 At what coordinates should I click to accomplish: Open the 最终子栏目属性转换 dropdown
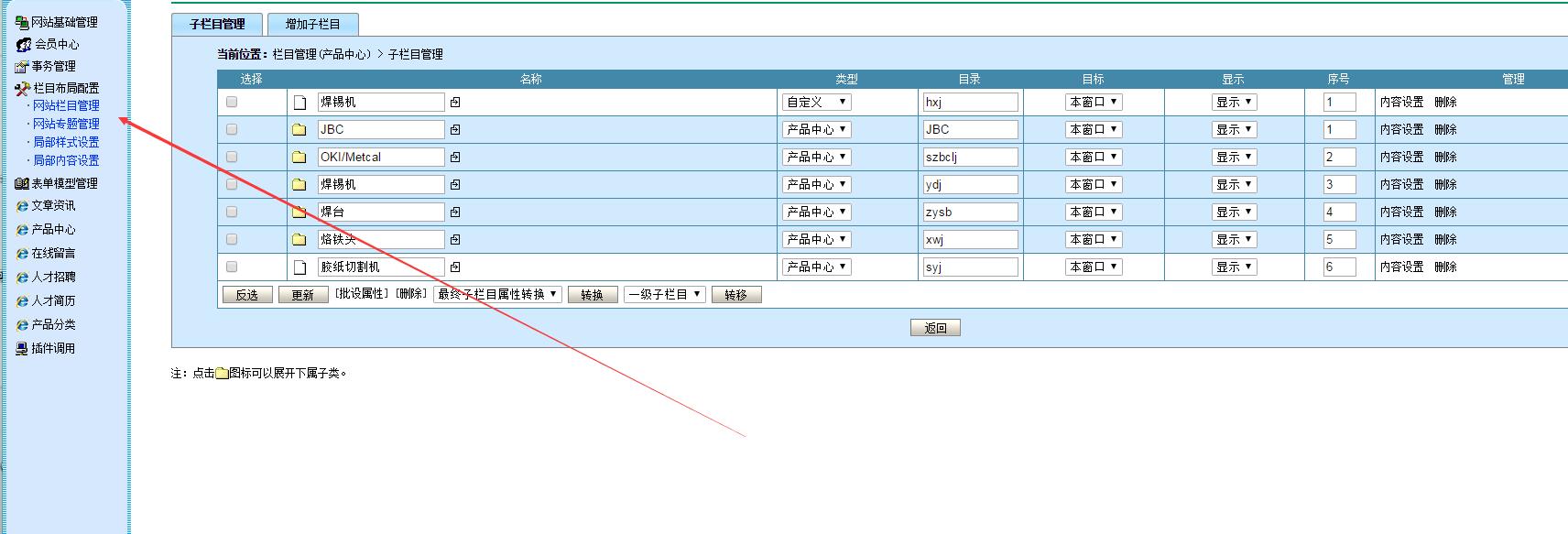coord(497,294)
